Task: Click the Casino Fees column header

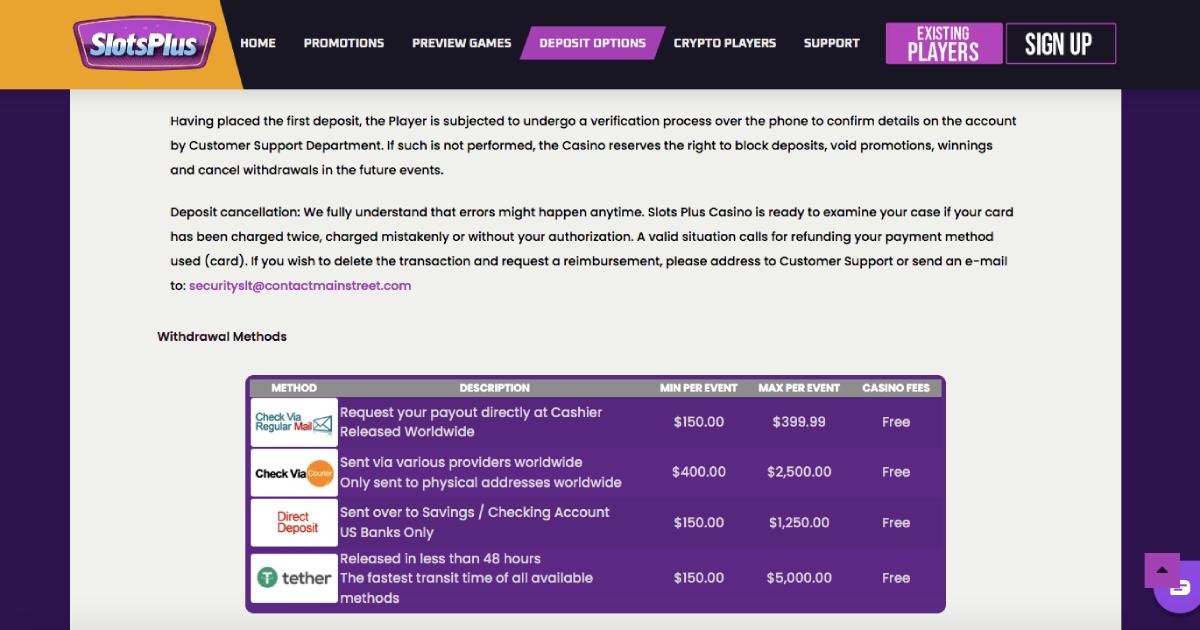Action: [896, 388]
